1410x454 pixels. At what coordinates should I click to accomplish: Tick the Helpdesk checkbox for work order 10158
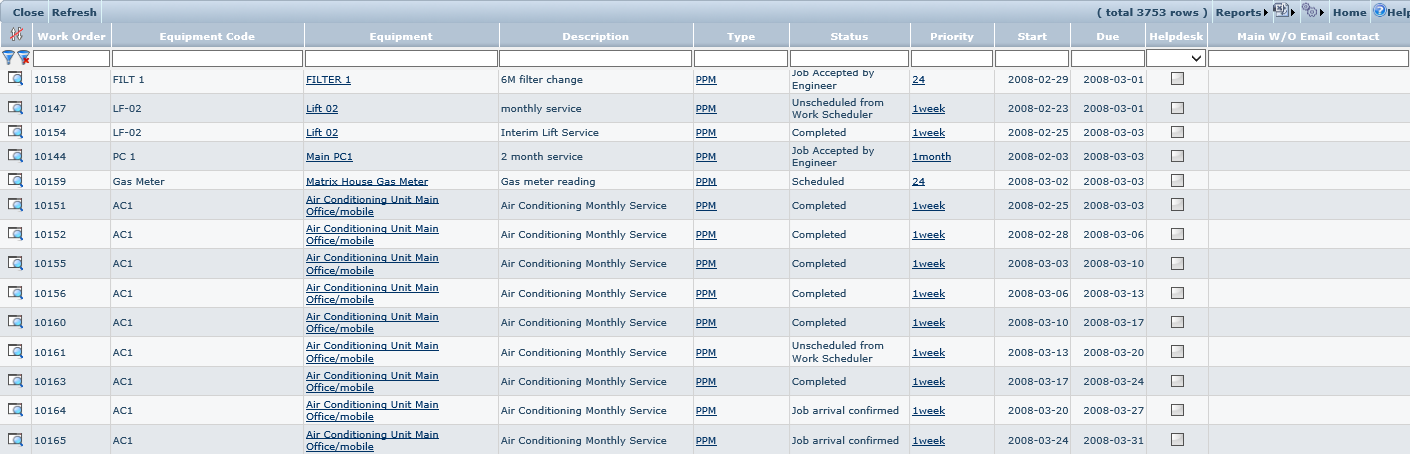(x=1177, y=79)
